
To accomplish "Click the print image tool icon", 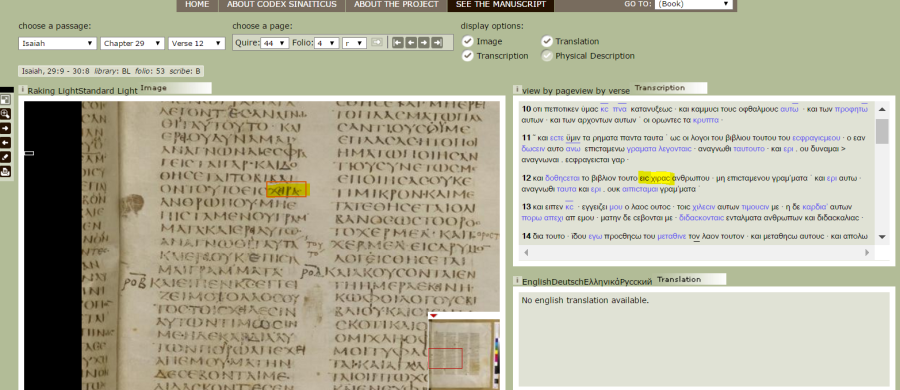I will [x=6, y=171].
